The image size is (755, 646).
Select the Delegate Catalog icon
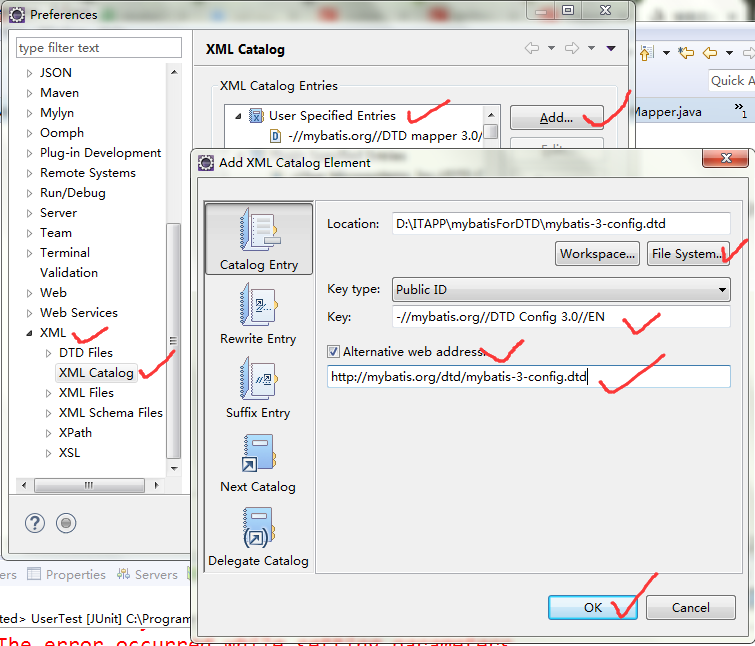[259, 528]
